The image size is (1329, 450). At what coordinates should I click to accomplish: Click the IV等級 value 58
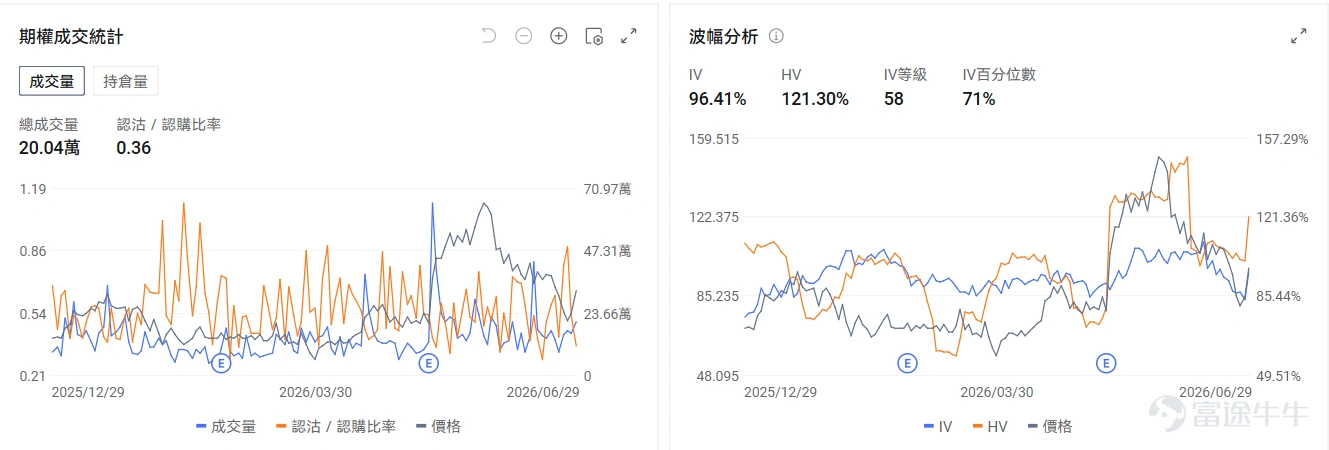click(894, 99)
